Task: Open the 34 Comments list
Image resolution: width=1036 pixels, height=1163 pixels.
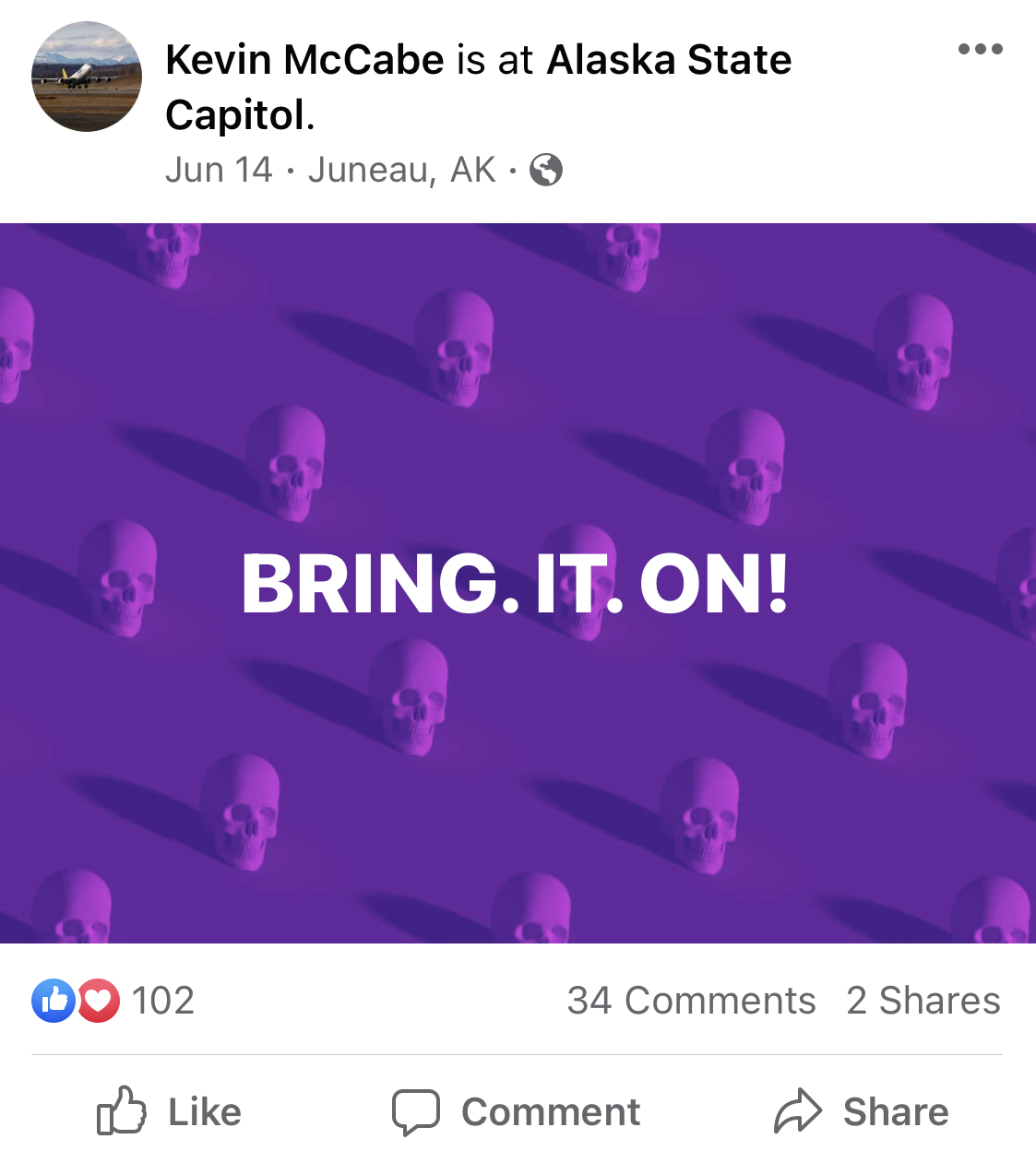Action: click(692, 1001)
